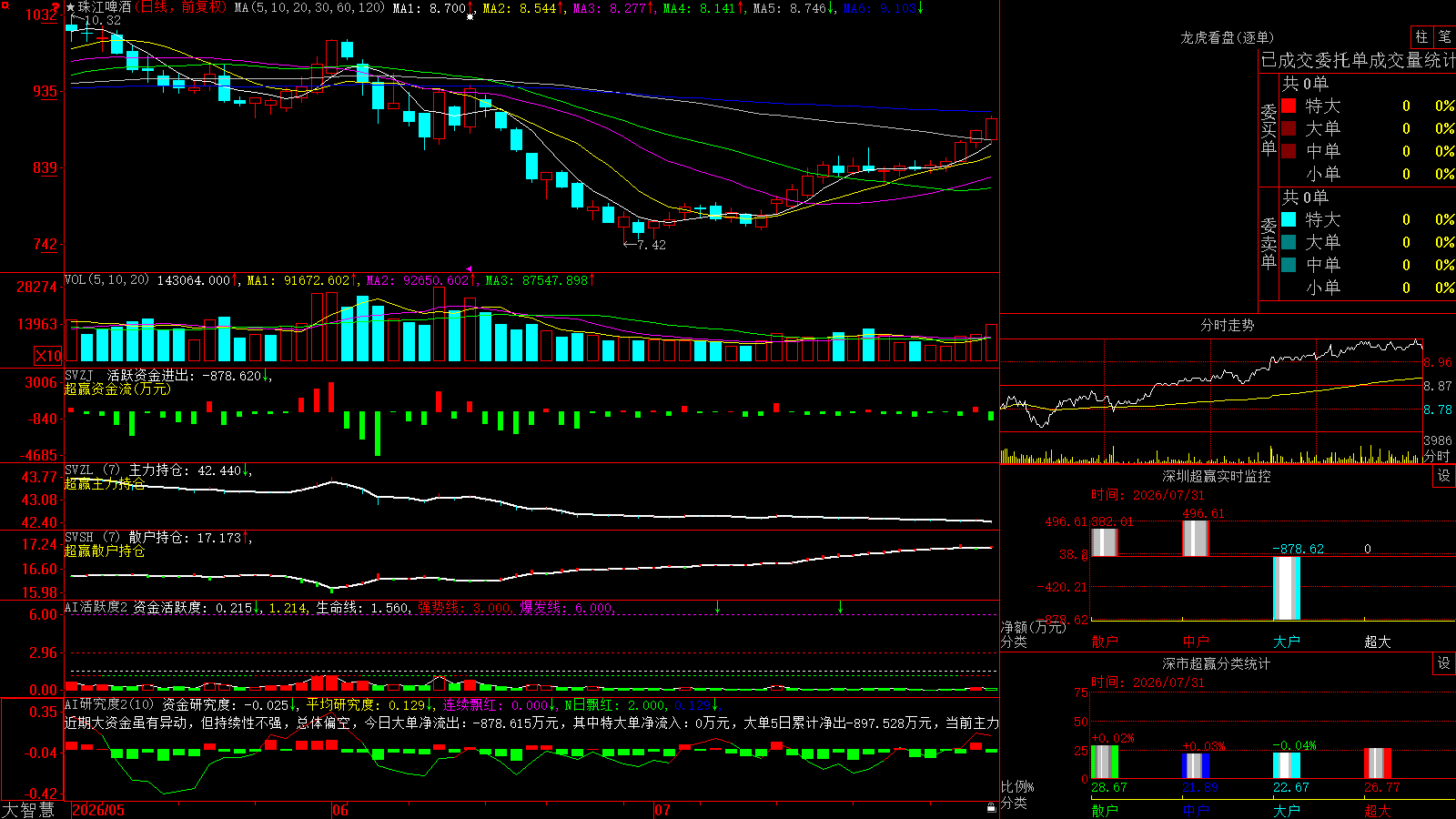Click the red question mark help icon
Image resolution: width=1456 pixels, height=819 pixels.
point(56,6)
